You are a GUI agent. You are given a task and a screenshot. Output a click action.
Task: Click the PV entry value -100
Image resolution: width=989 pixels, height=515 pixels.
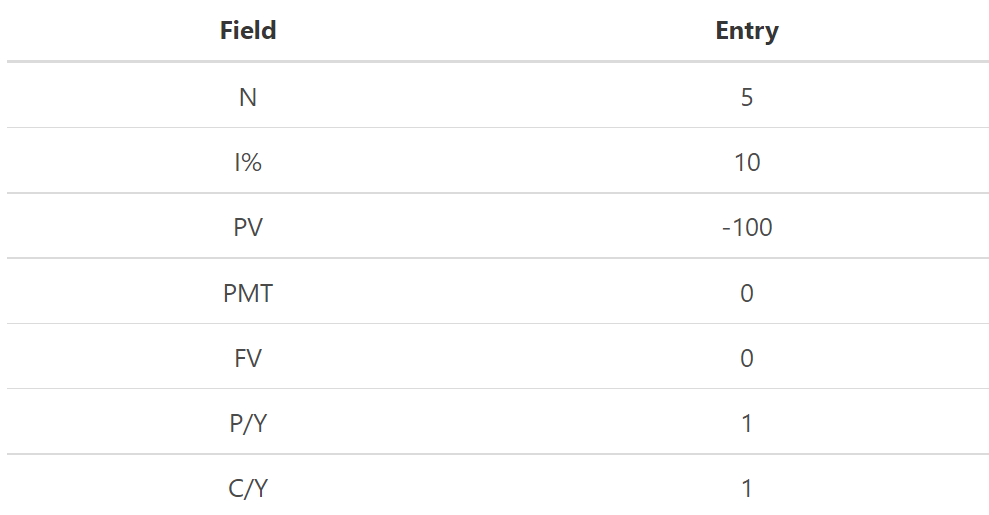click(x=747, y=227)
